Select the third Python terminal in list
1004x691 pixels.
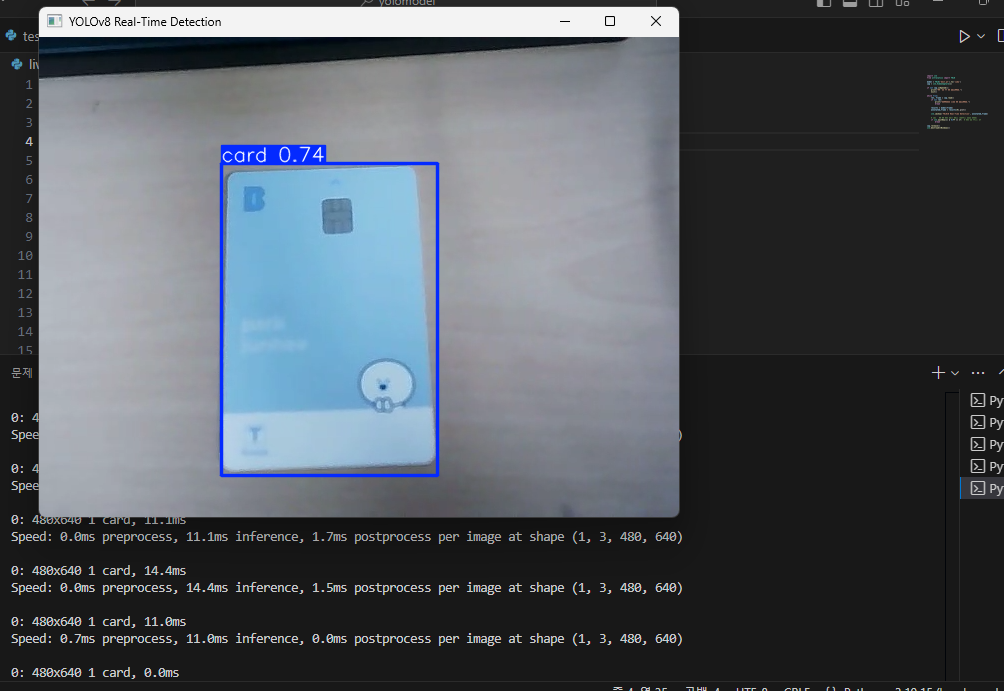pyautogui.click(x=985, y=444)
